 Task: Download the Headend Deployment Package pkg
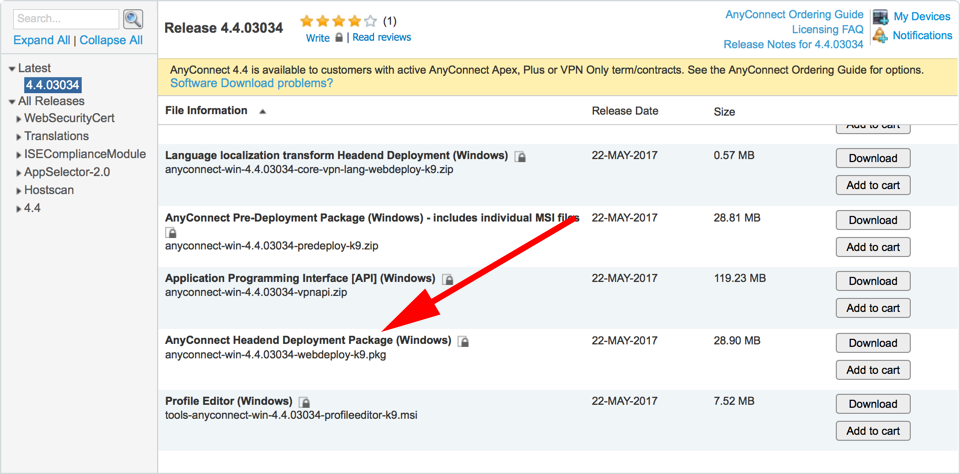pos(873,343)
